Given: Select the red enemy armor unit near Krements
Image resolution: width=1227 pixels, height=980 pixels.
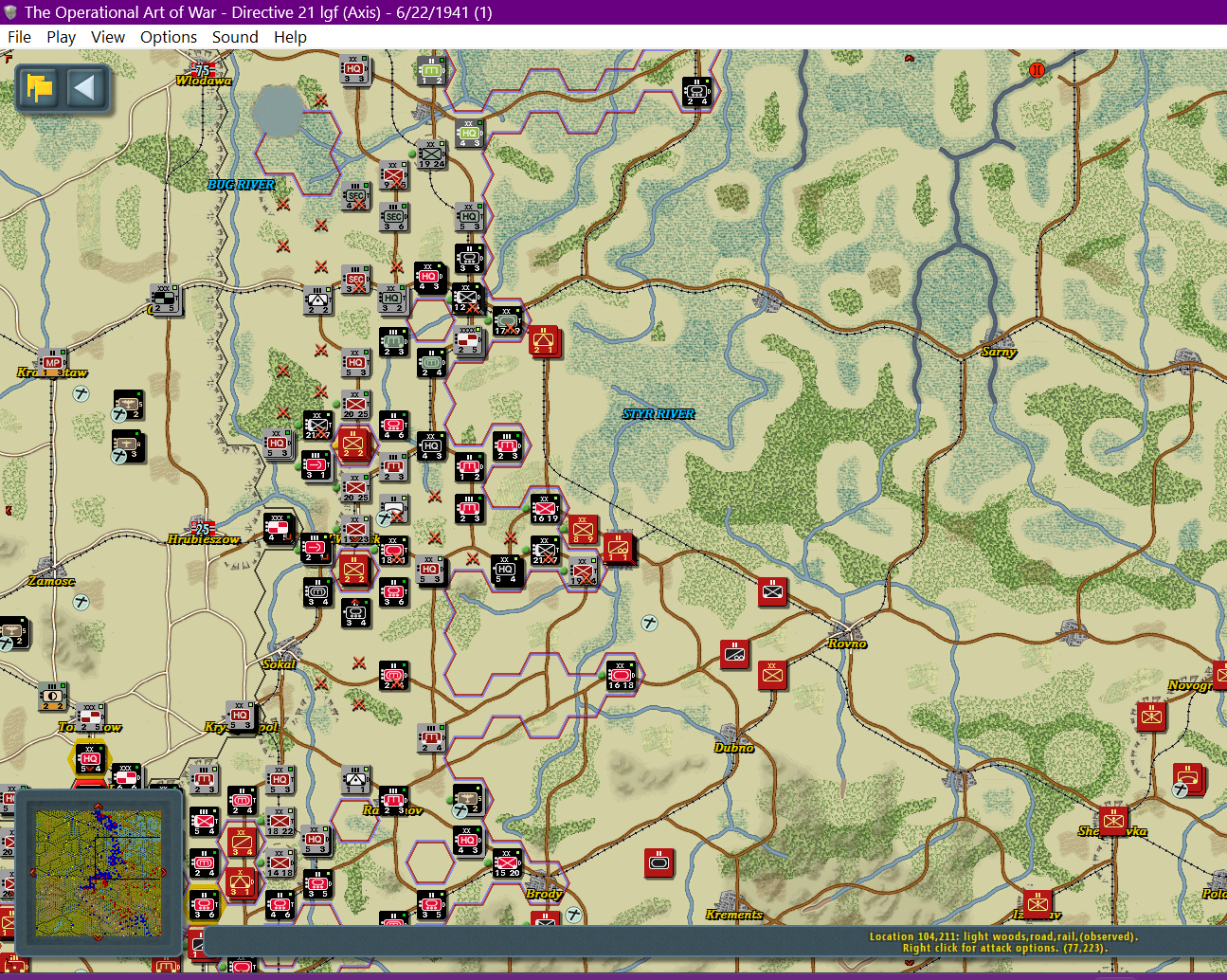Looking at the screenshot, I should 659,862.
